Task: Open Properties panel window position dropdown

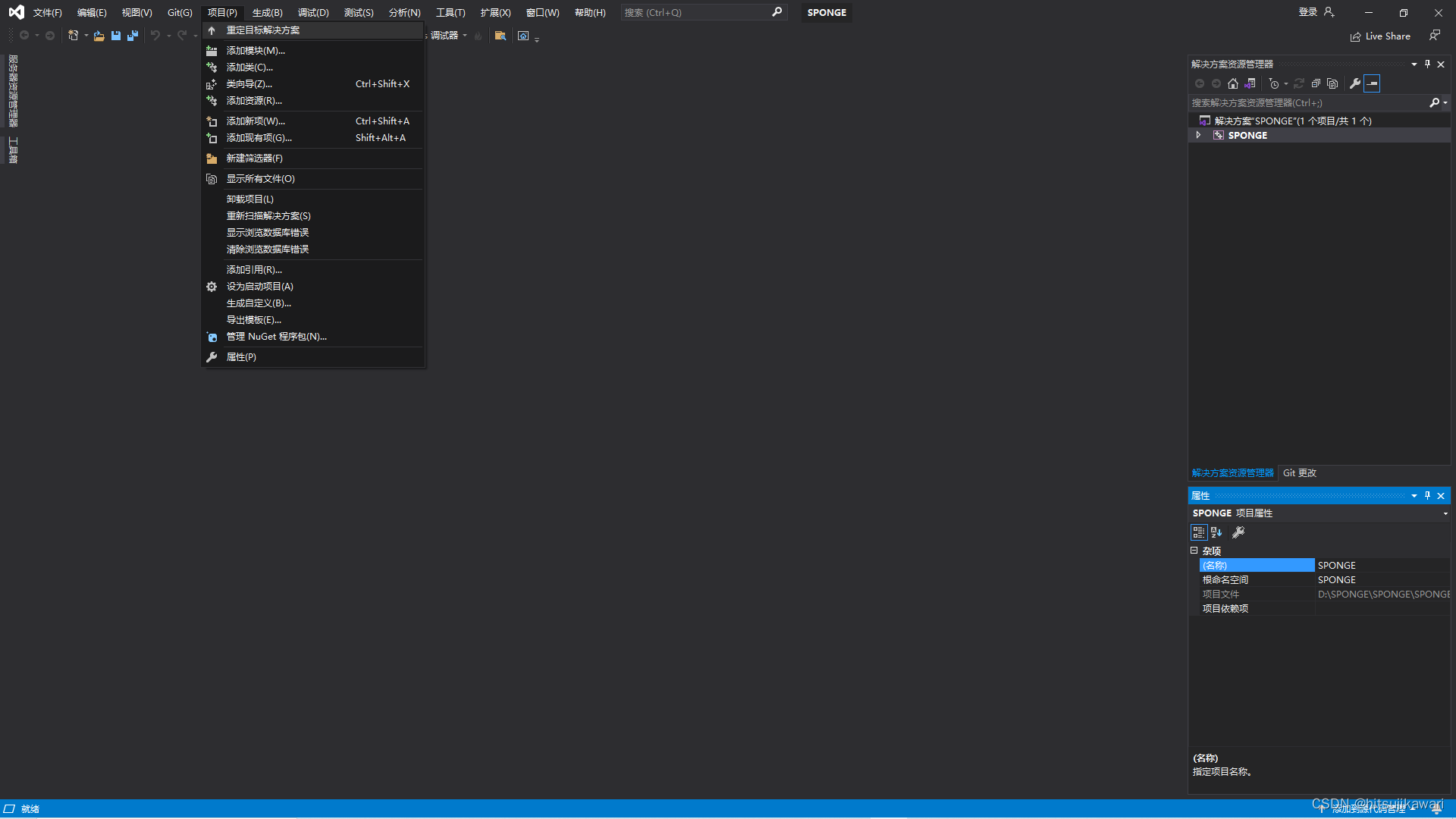Action: [1414, 496]
